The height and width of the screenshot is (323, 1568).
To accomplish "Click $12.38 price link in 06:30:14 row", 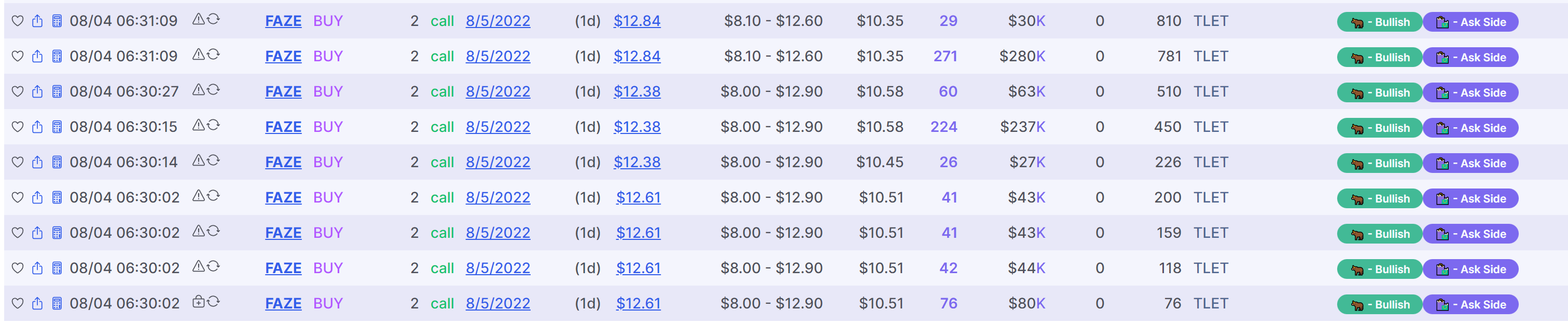I will [637, 162].
